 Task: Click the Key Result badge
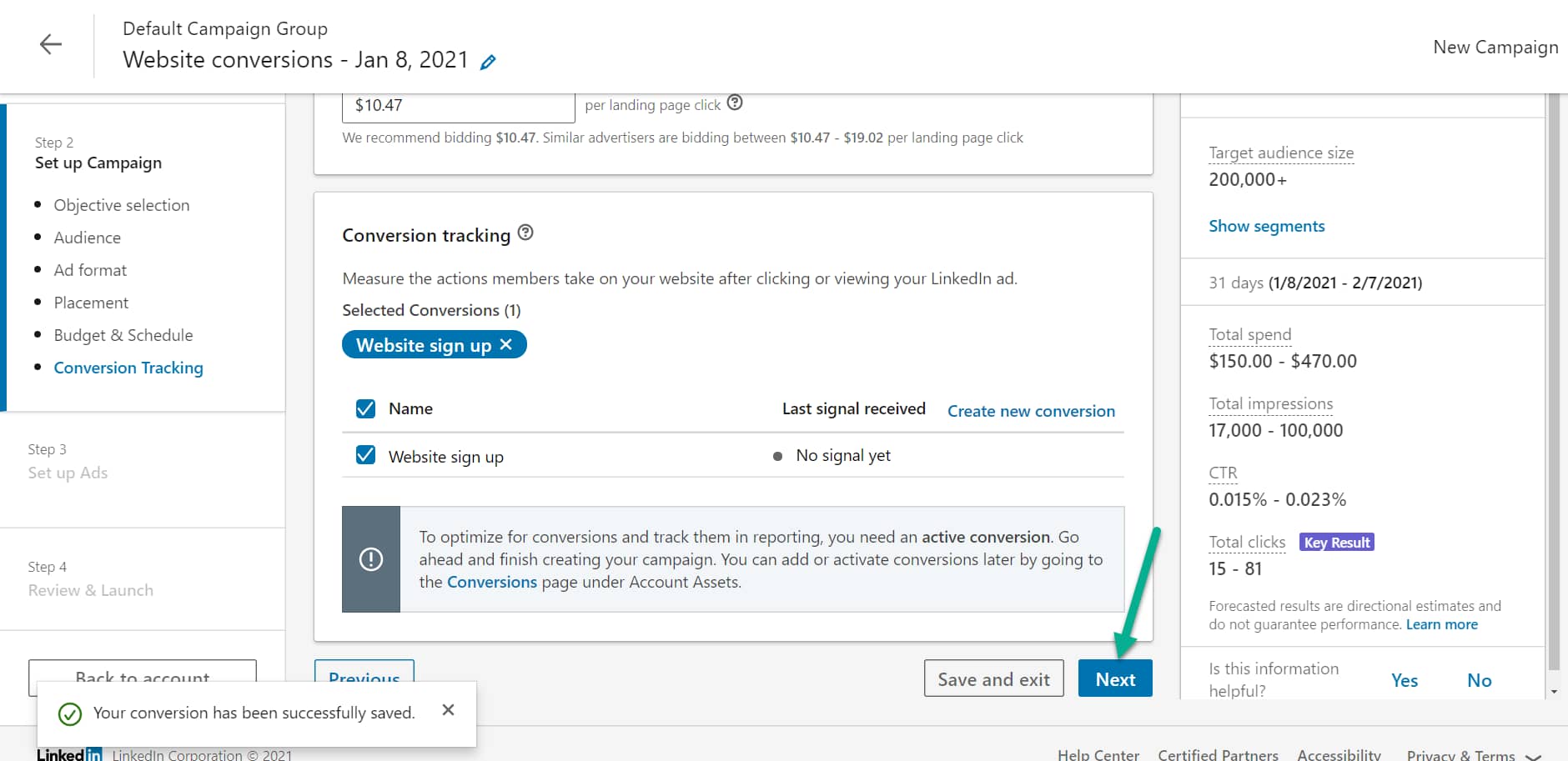1337,543
